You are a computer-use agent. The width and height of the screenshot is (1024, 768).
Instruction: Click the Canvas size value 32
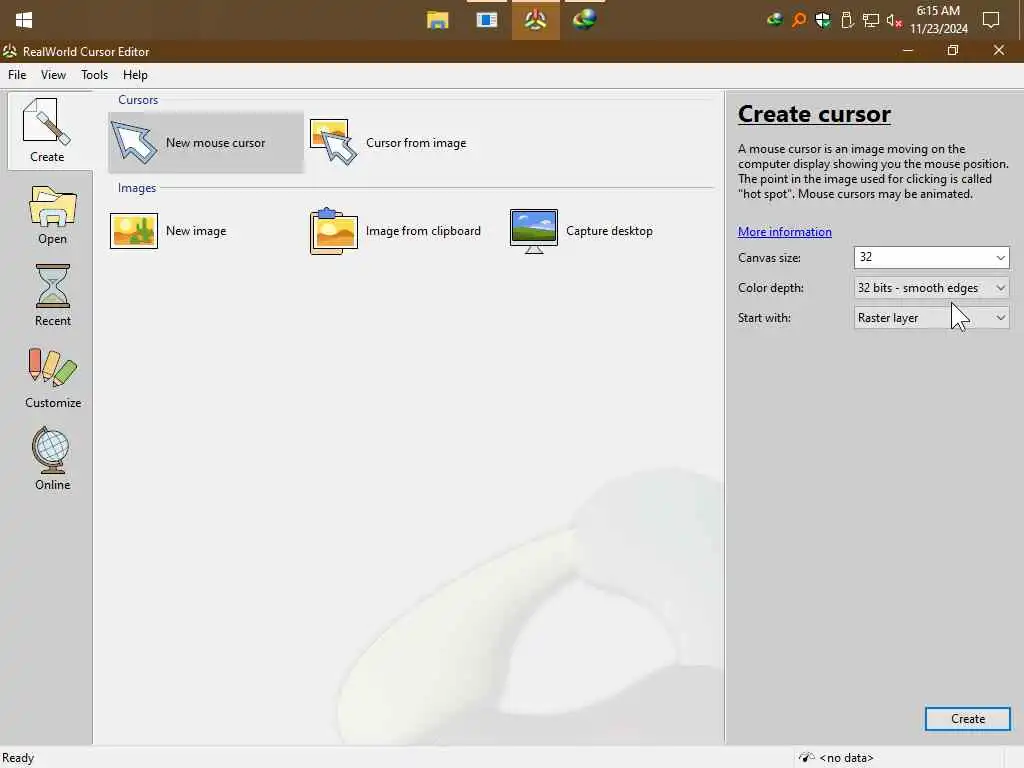865,257
